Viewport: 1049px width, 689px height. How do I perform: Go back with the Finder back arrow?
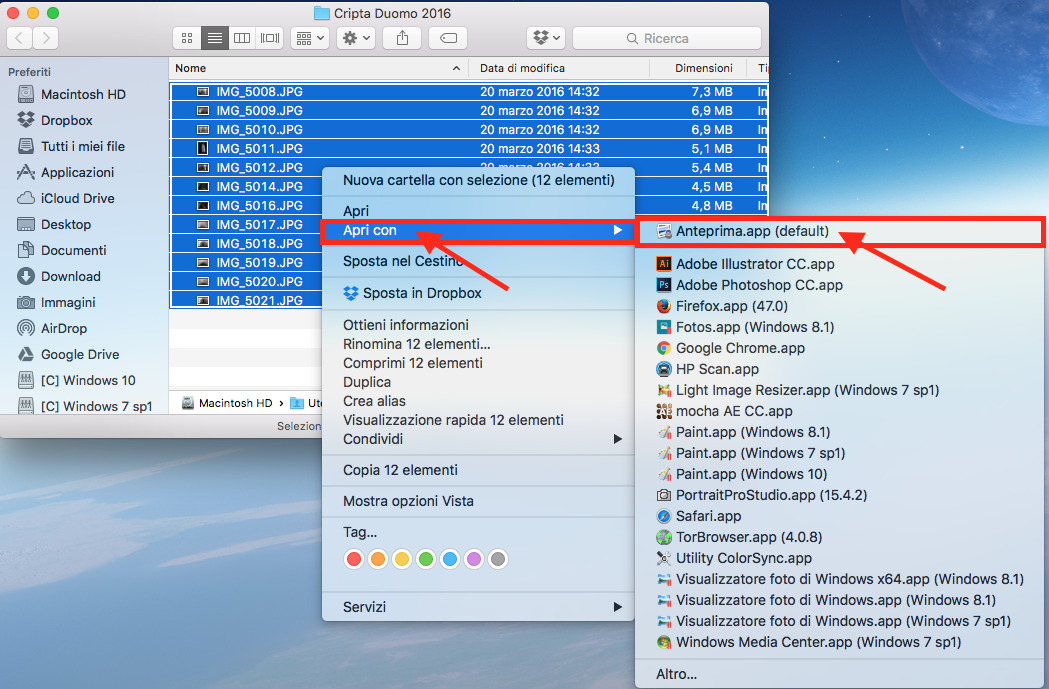[x=19, y=38]
